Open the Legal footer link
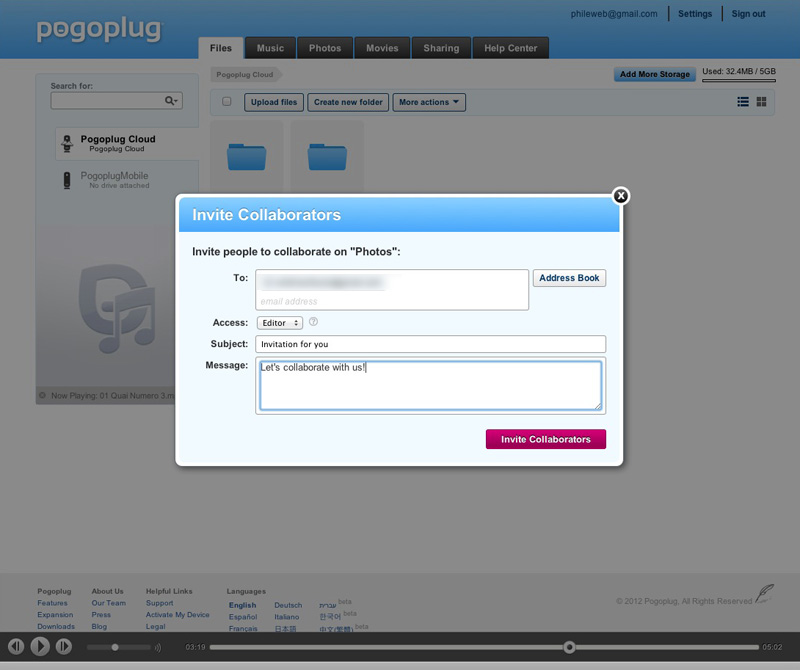Viewport: 800px width, 670px height. click(x=156, y=627)
